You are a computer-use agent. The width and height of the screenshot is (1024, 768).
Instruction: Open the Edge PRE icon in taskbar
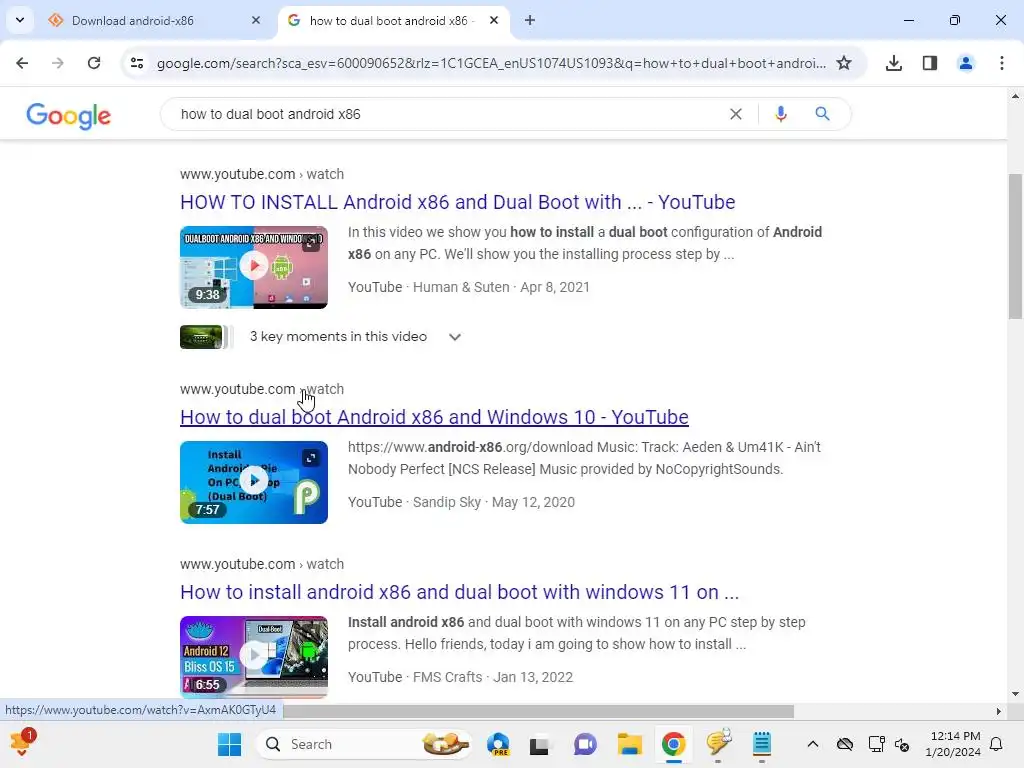[x=499, y=744]
